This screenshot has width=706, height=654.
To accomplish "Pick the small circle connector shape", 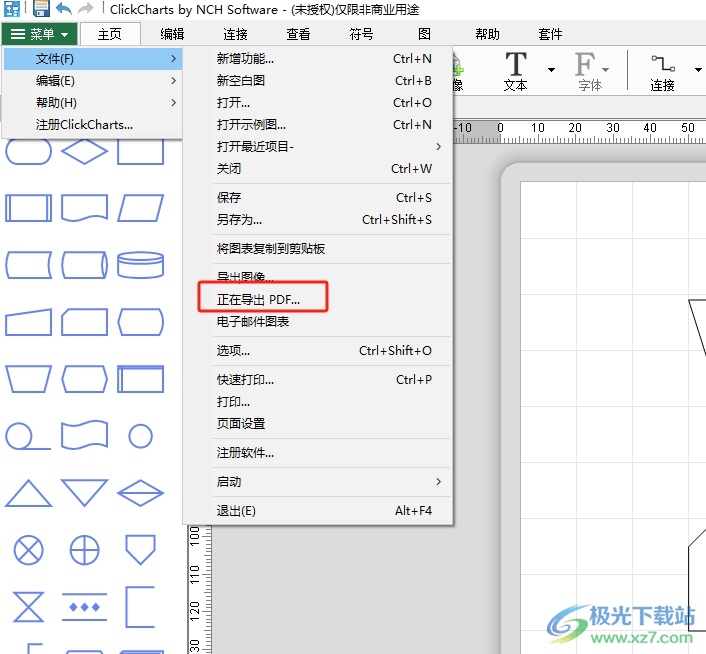I will (x=140, y=436).
